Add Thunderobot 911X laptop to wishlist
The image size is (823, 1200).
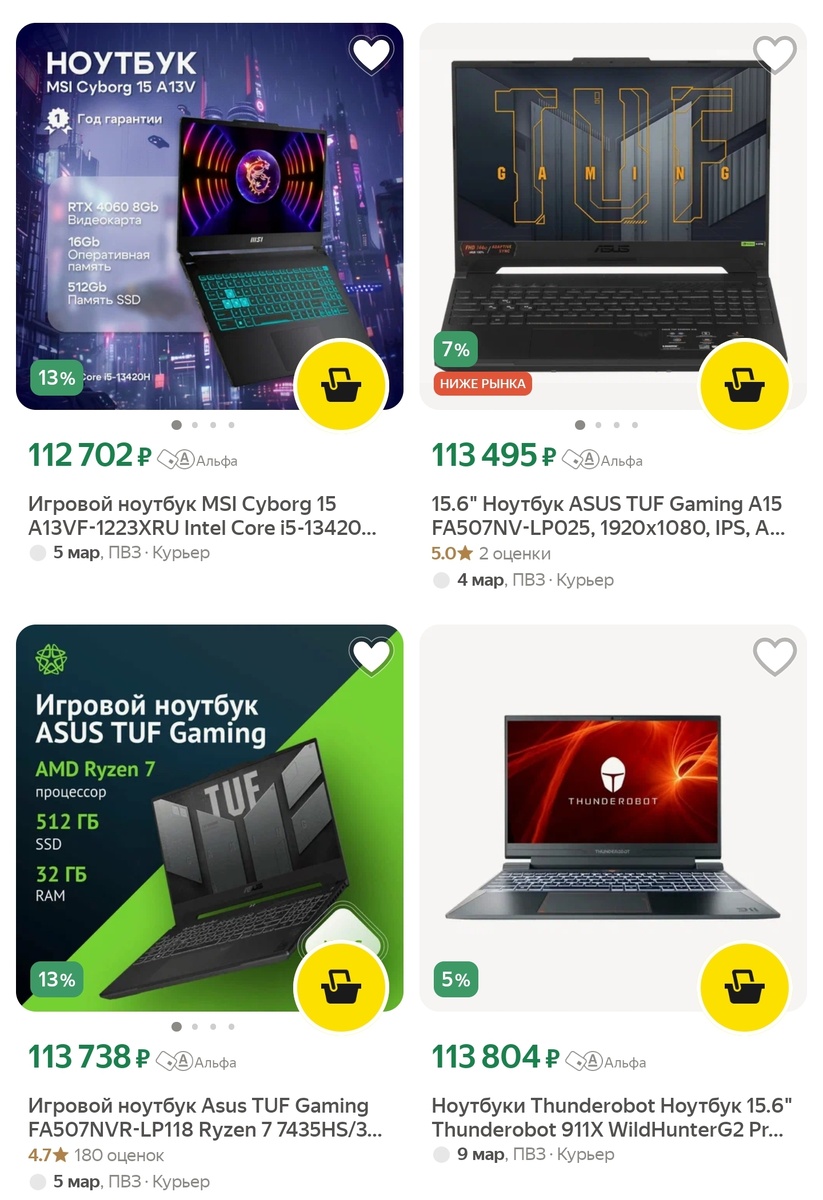coord(774,655)
